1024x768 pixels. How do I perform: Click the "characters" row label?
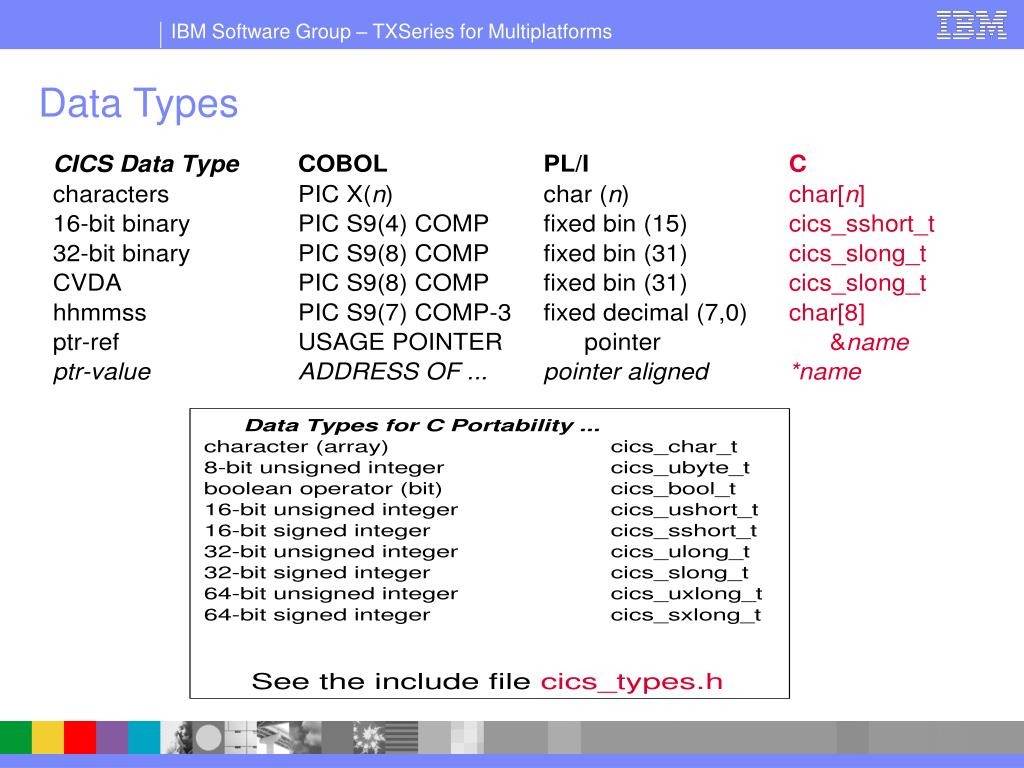111,194
